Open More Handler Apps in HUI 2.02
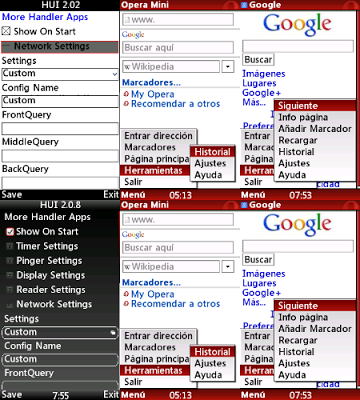 point(45,17)
